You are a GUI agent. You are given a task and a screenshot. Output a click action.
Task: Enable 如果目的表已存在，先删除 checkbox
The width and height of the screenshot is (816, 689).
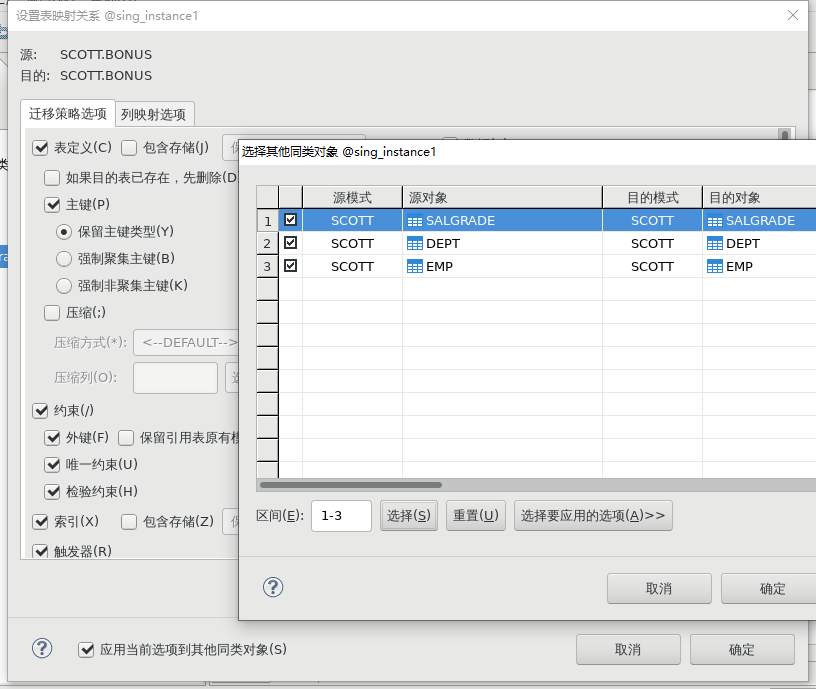(x=52, y=178)
